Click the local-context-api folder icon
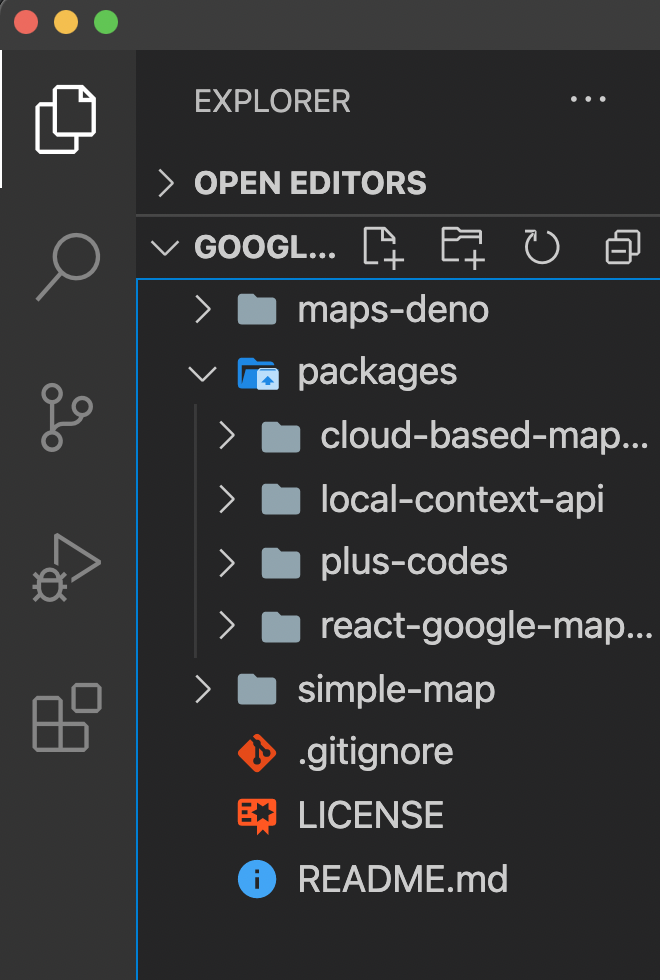The image size is (660, 980). pyautogui.click(x=281, y=499)
